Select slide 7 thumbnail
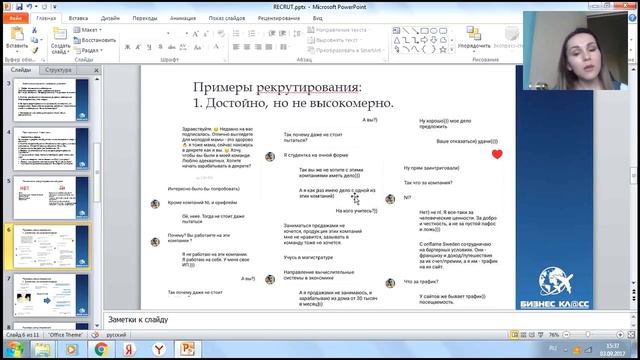 [x=51, y=296]
